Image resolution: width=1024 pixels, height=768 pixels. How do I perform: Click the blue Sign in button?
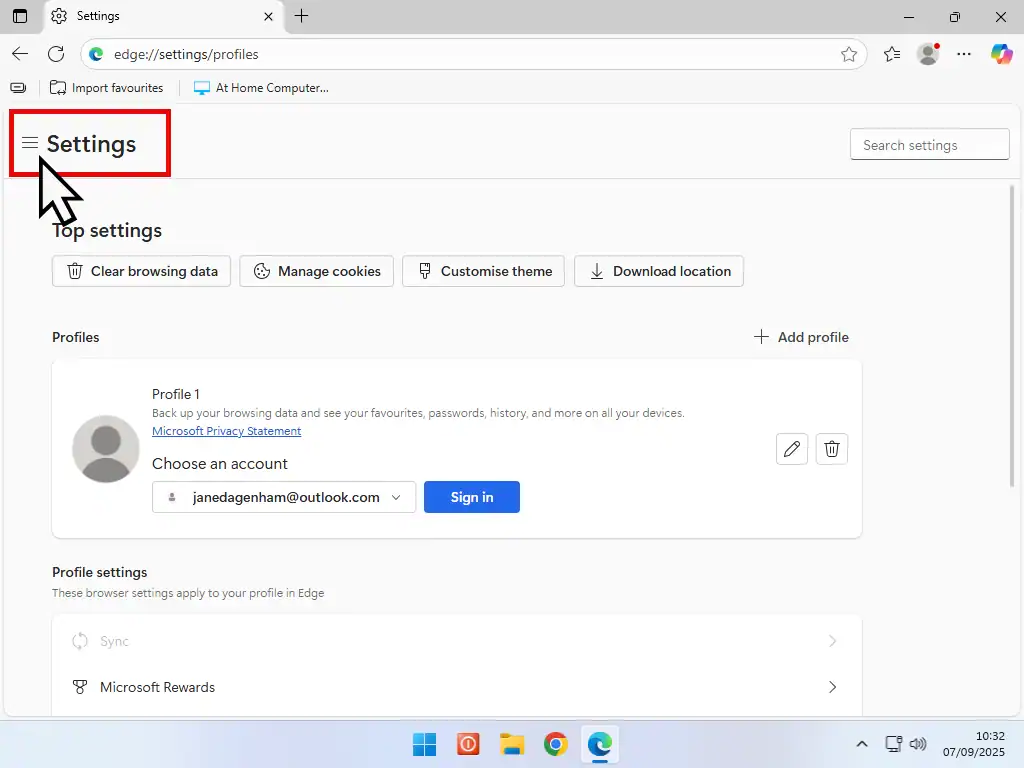coord(472,497)
